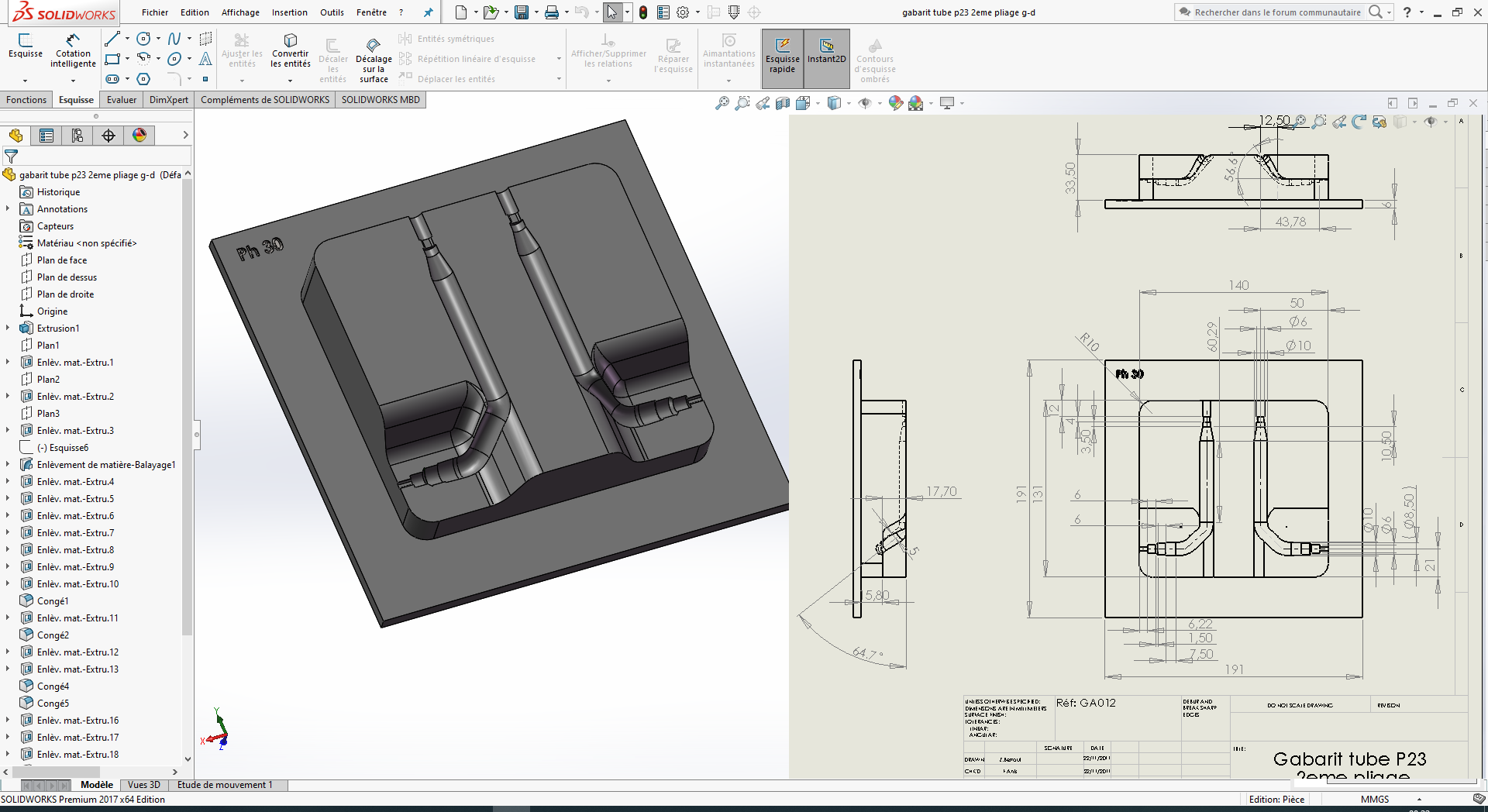Open the Insertion menu
Image resolution: width=1488 pixels, height=812 pixels.
click(x=289, y=12)
